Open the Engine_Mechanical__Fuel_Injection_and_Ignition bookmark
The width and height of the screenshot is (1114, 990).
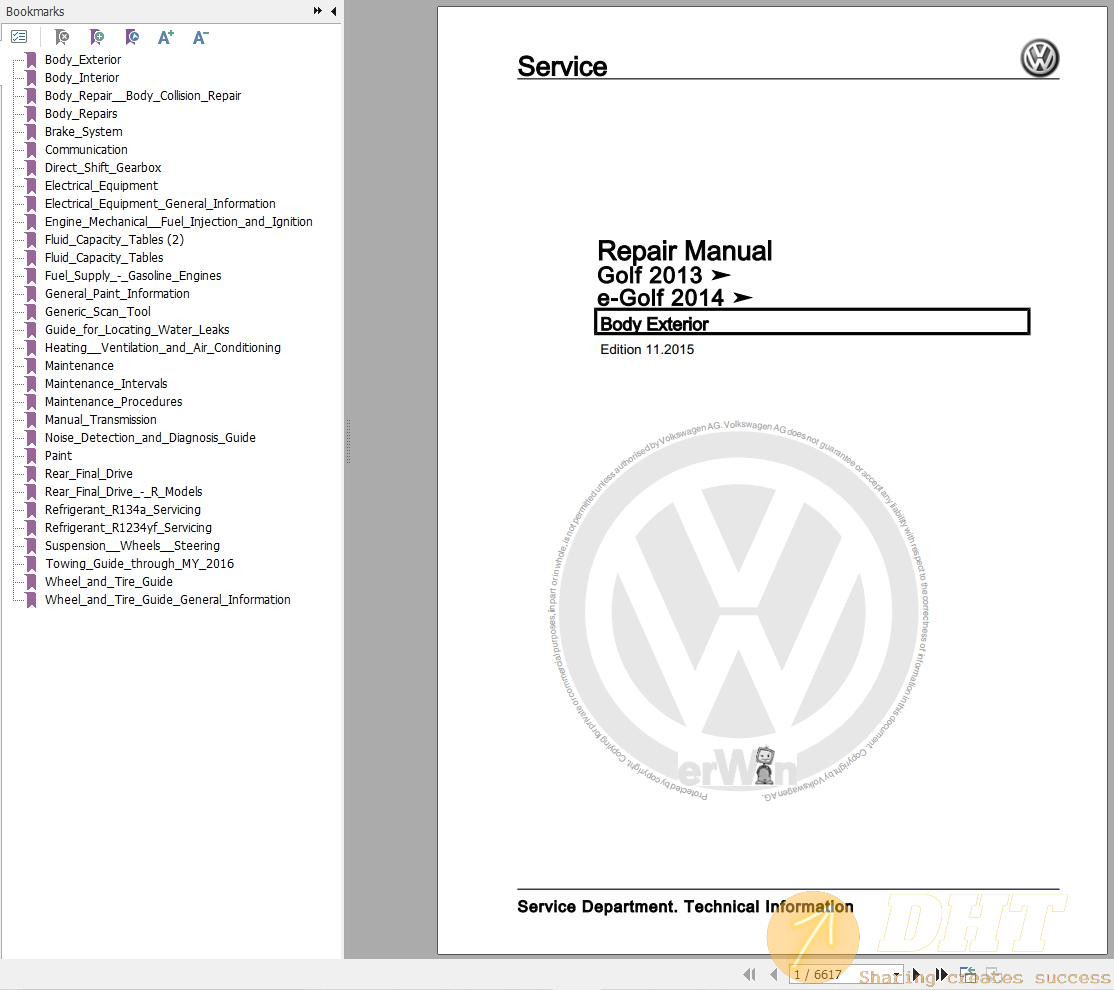178,222
